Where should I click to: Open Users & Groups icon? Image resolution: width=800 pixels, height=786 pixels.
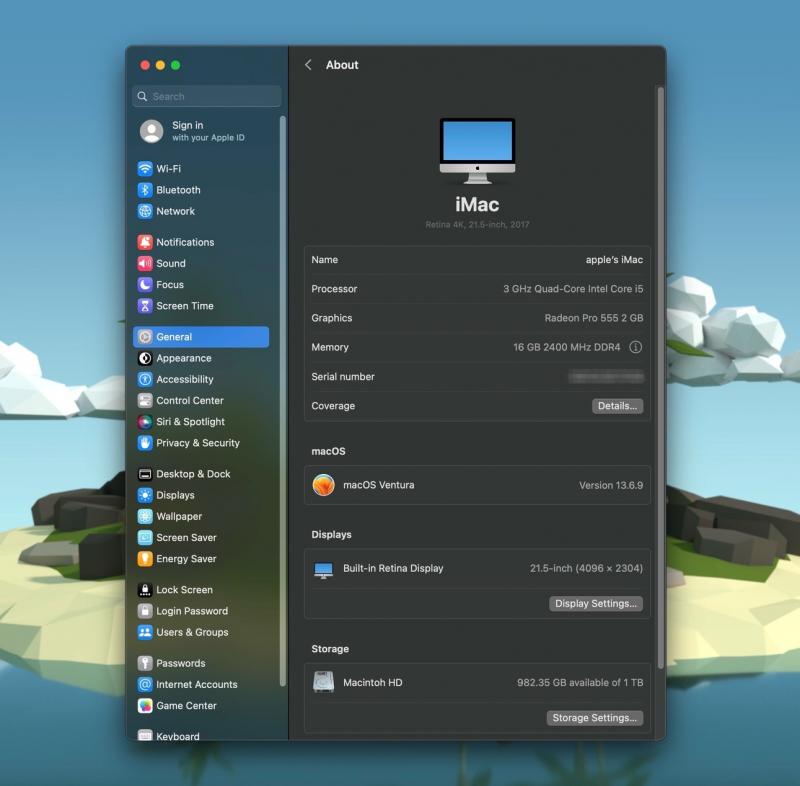tap(145, 632)
